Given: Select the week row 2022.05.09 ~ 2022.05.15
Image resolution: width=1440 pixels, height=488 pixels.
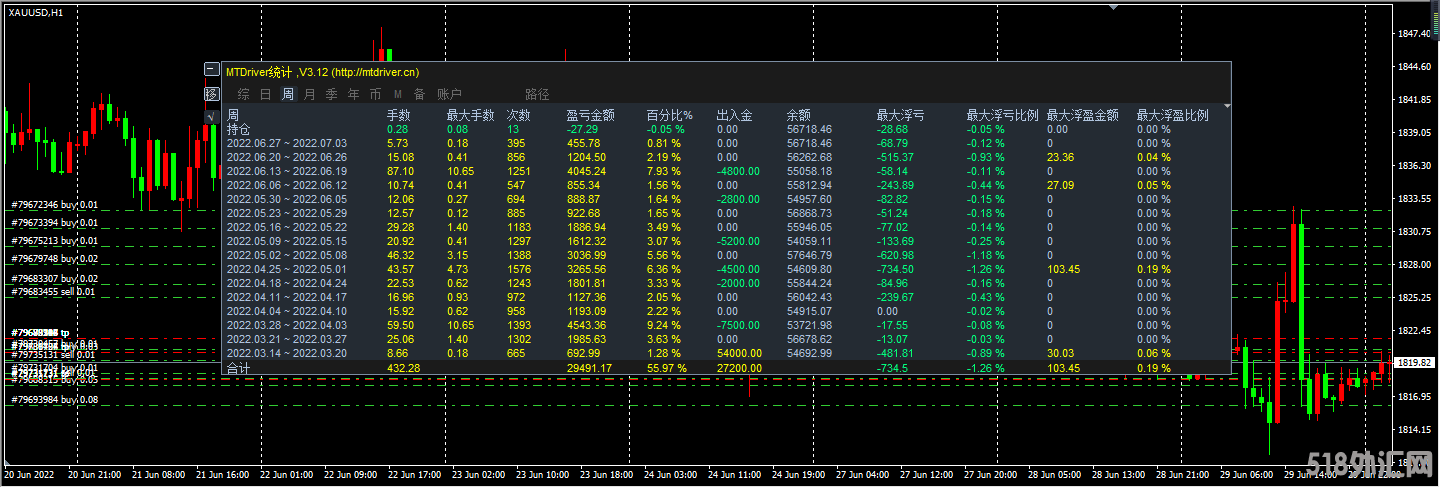Looking at the screenshot, I should coord(725,241).
